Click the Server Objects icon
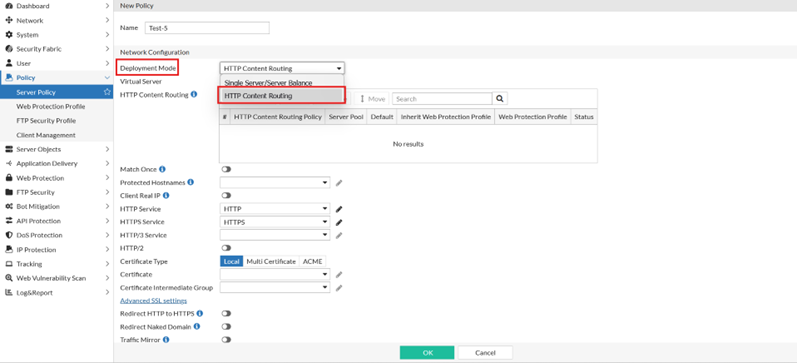The width and height of the screenshot is (797, 363). pyautogui.click(x=8, y=149)
